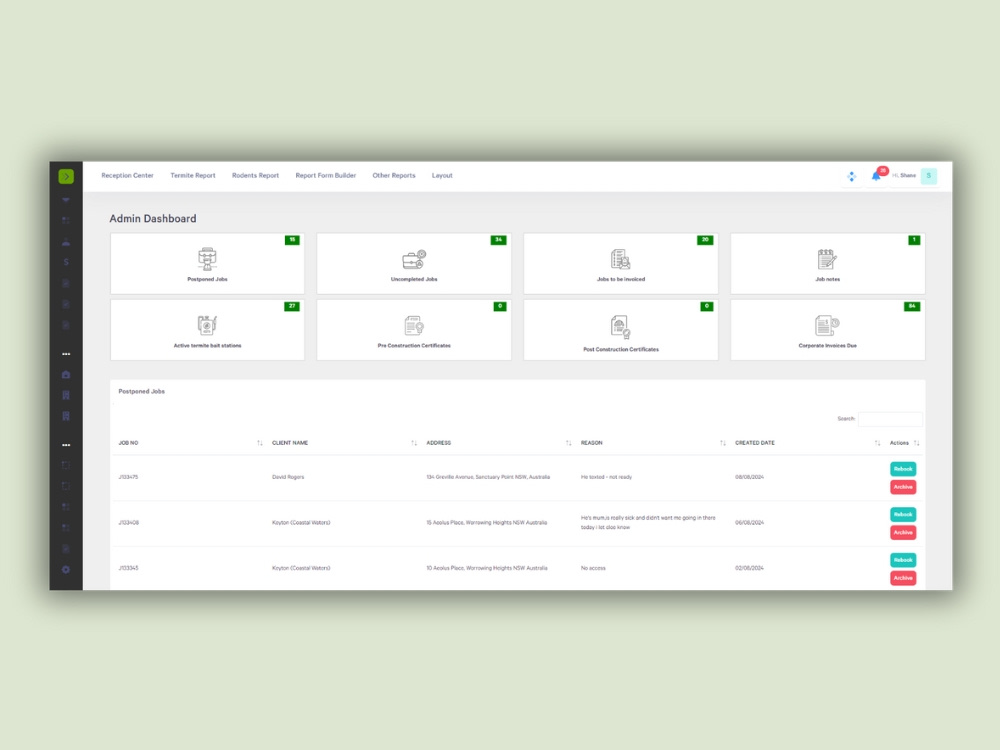Sort table by the REASON arrows
Screen dimensions: 1000x750
point(723,443)
